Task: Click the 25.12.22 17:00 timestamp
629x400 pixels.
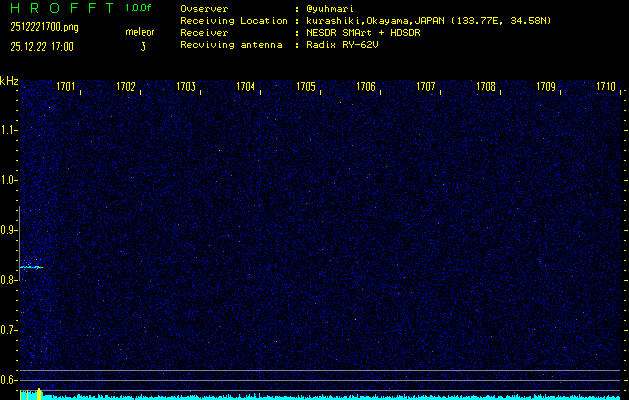Action: pos(45,46)
